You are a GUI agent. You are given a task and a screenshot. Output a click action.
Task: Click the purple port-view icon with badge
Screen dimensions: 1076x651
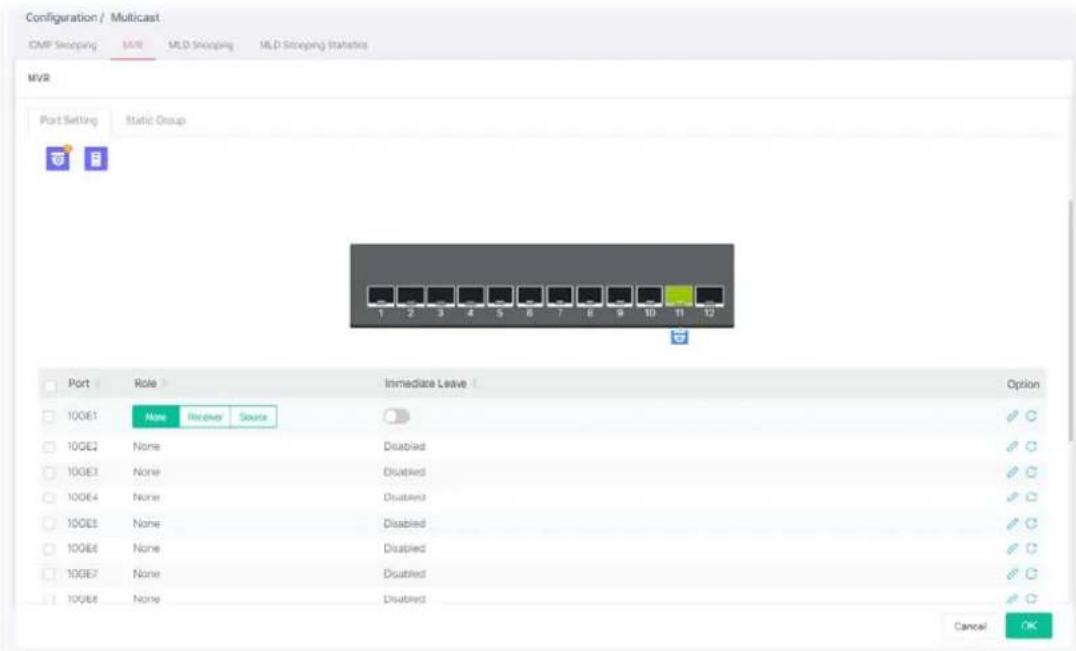(x=58, y=158)
